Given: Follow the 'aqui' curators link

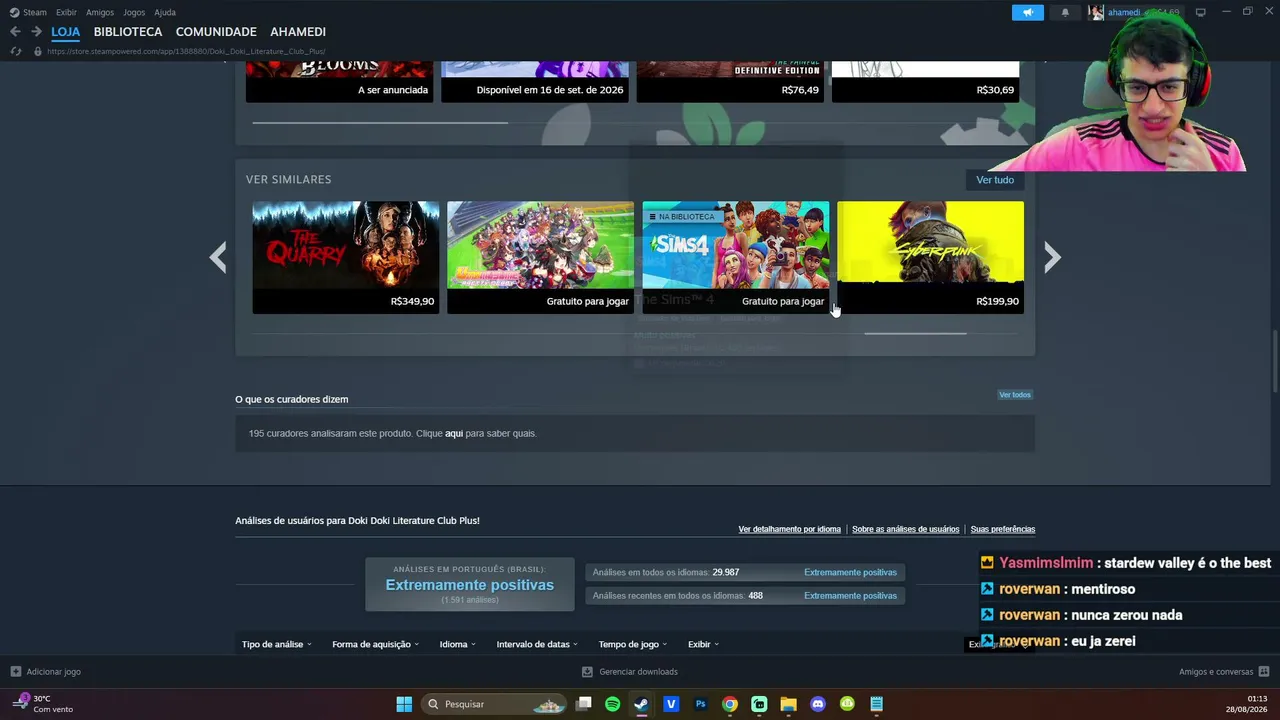Looking at the screenshot, I should [454, 433].
